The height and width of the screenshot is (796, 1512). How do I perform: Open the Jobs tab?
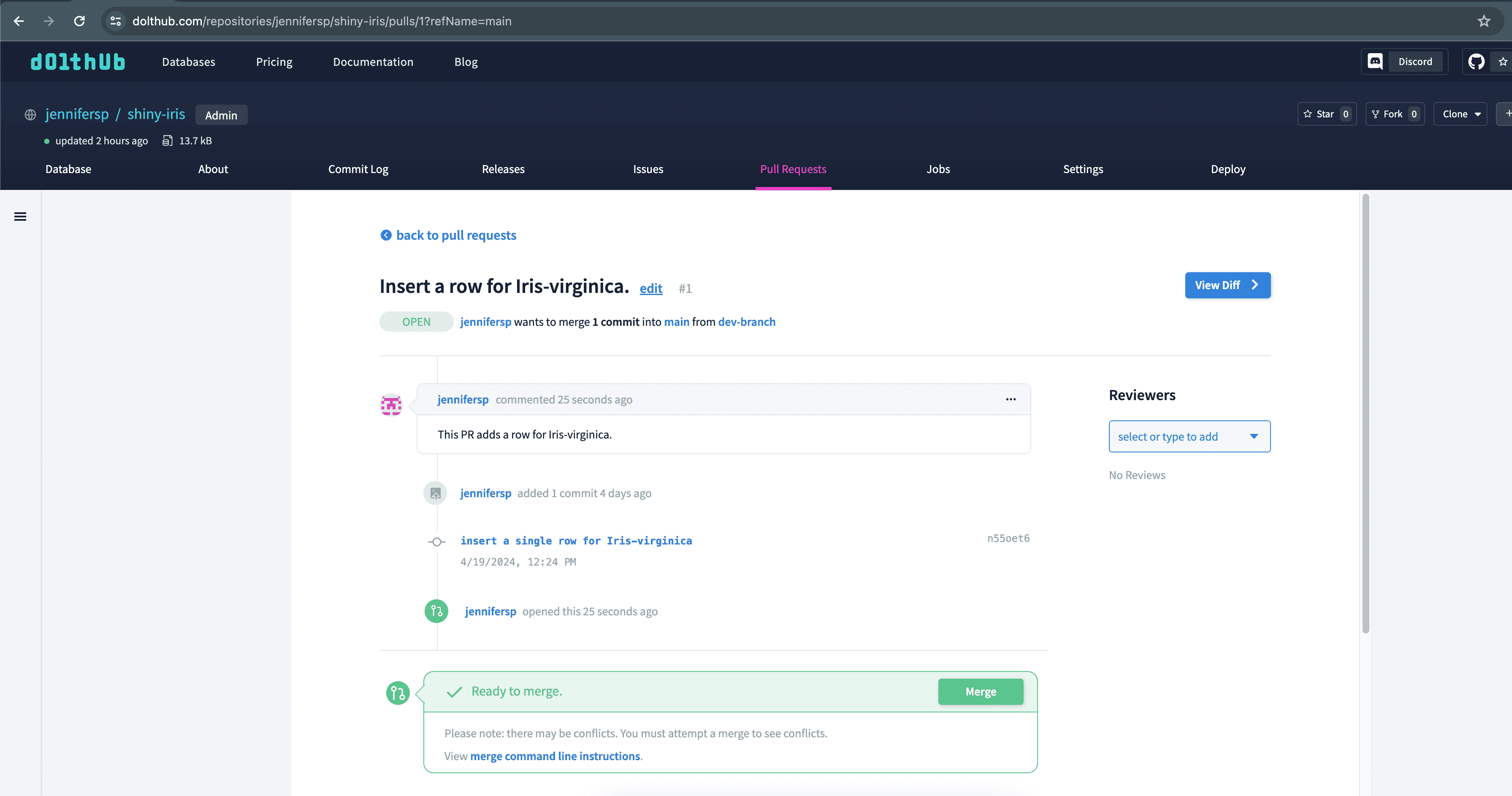938,169
